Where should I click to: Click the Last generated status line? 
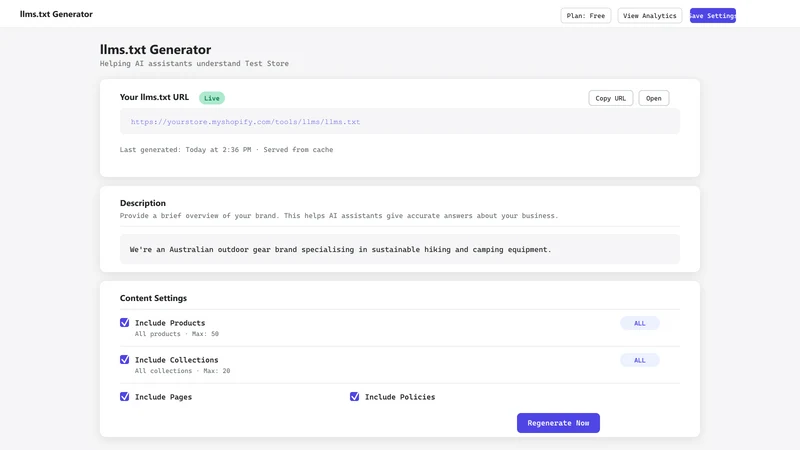click(x=227, y=149)
